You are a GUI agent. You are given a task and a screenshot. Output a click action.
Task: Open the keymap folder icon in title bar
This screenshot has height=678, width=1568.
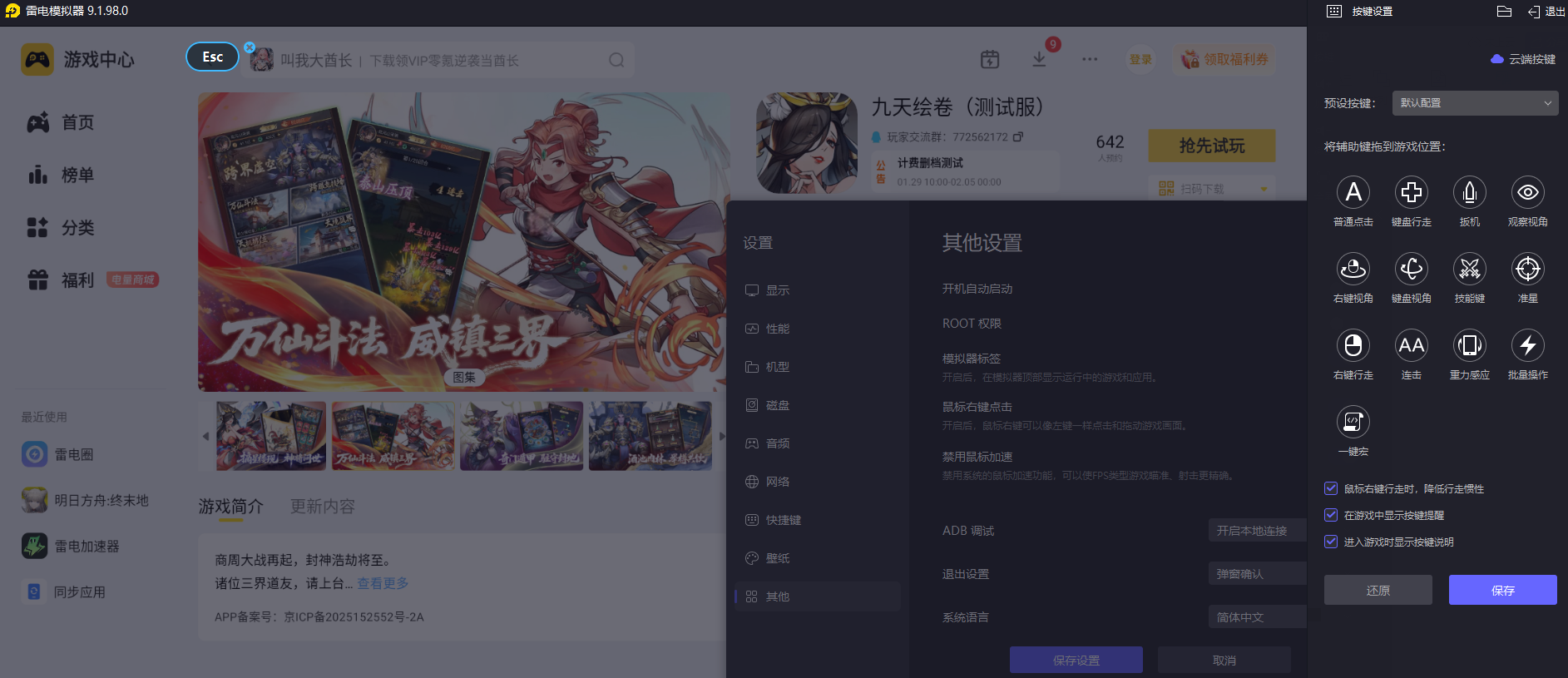(x=1504, y=11)
